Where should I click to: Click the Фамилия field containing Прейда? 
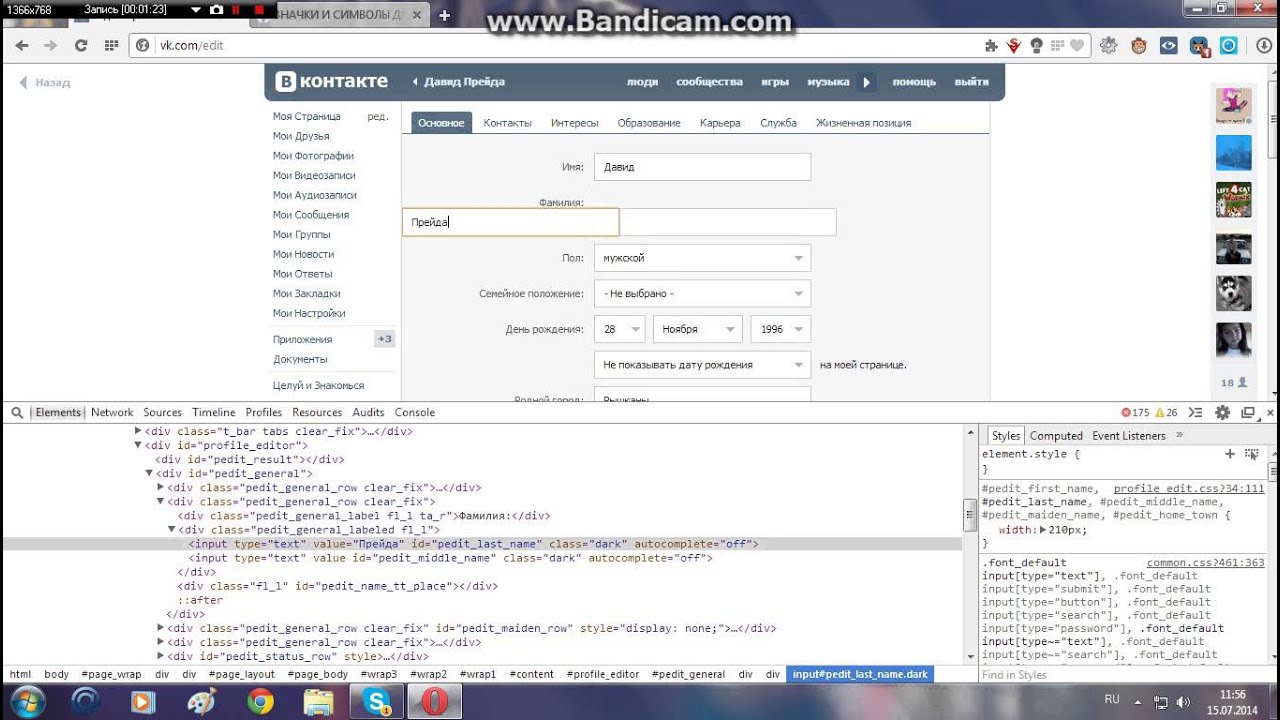[x=510, y=222]
